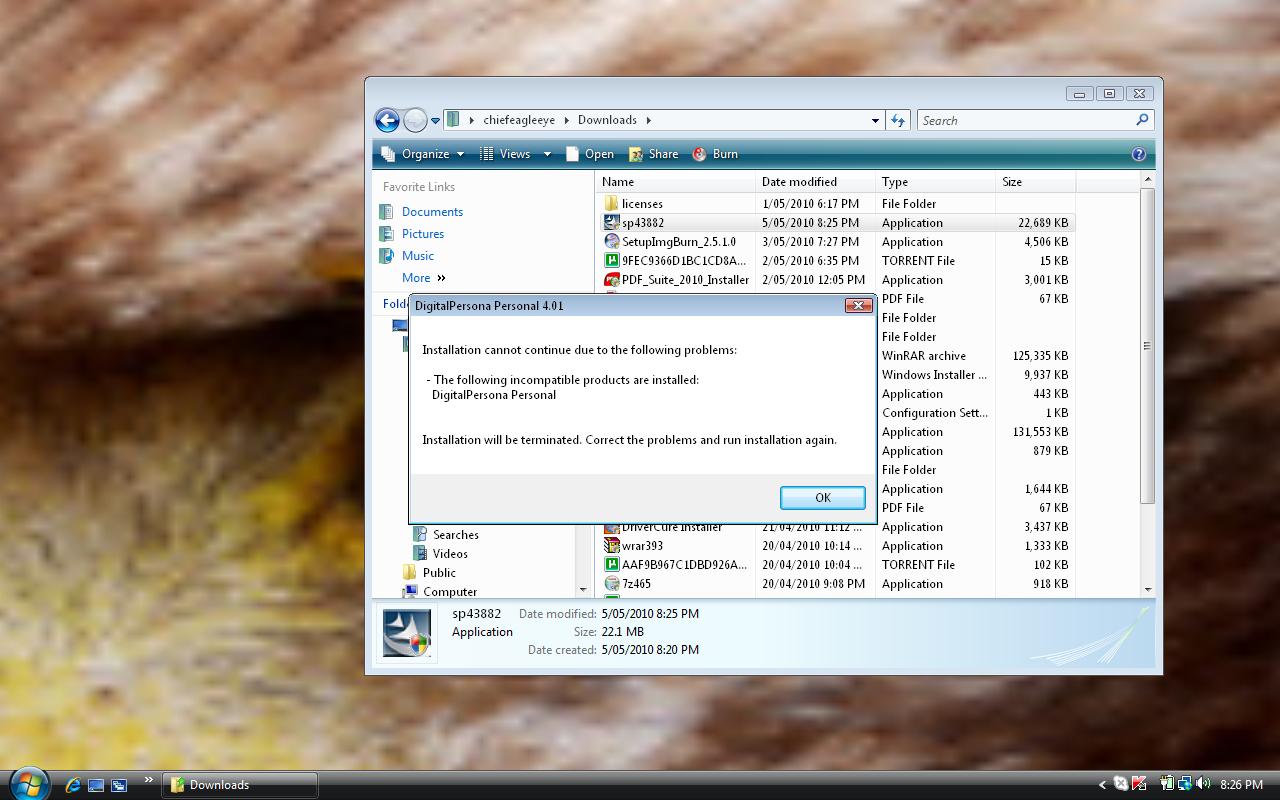Screen dimensions: 1280x800
Task: Click the taskbar clock showing 8:26 PM
Action: point(1241,785)
